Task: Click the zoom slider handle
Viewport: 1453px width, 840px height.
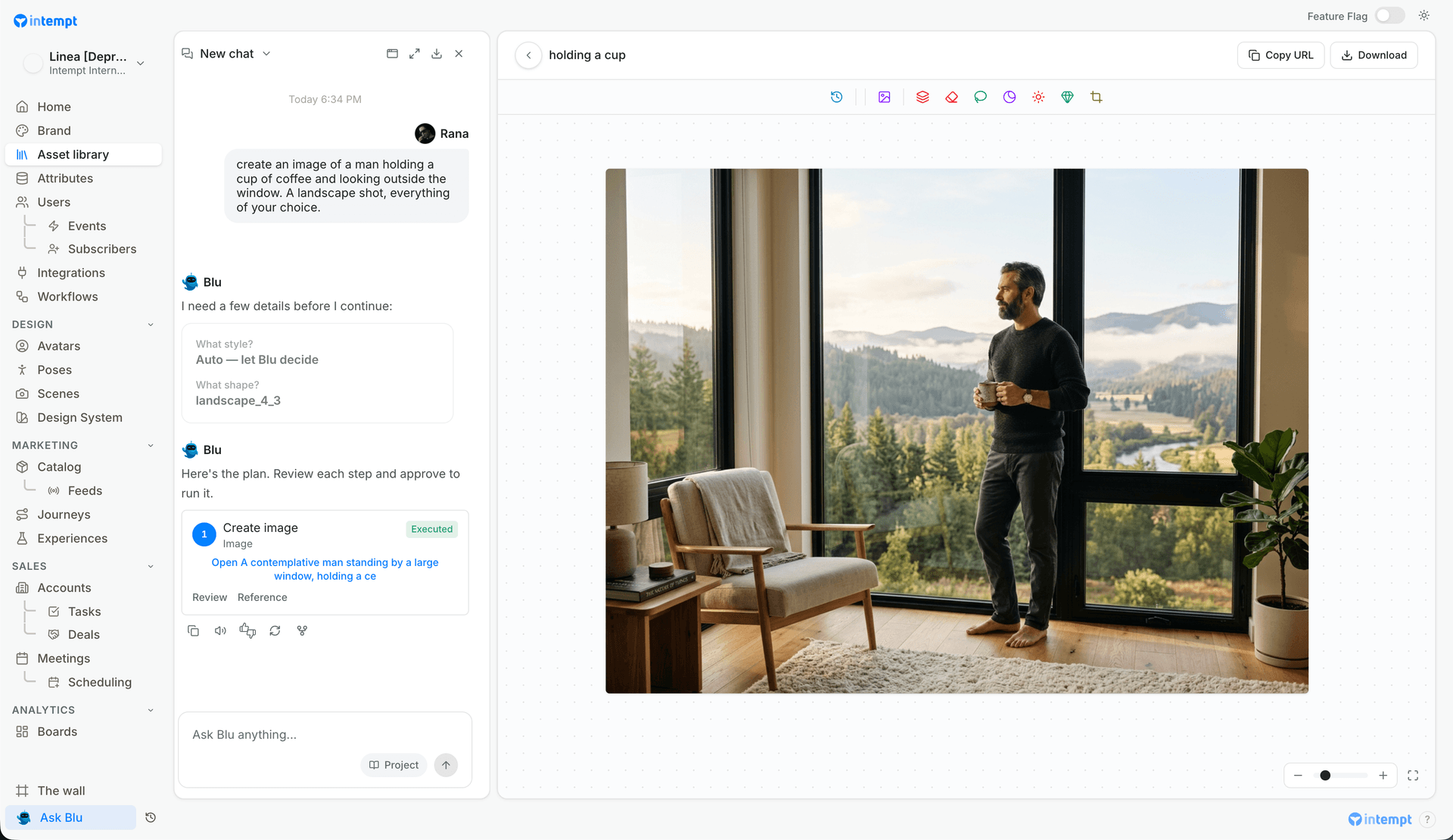Action: click(x=1325, y=776)
